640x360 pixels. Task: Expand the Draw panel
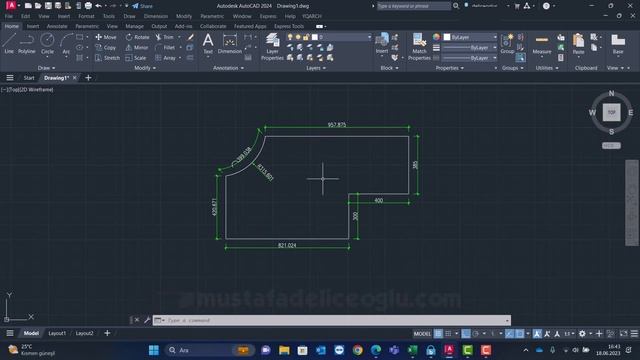46,68
